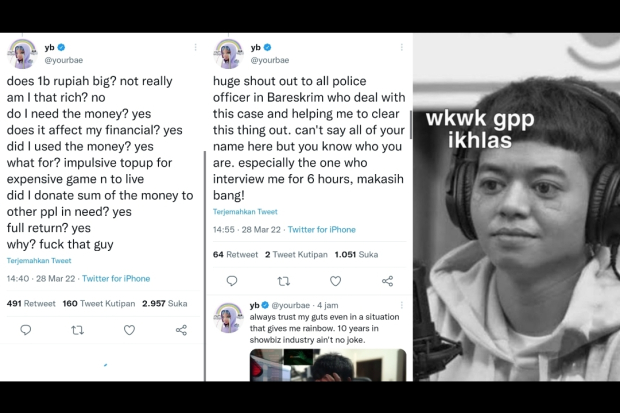
Task: Click the retweet icon under the Bareskrim tweet
Action: [x=283, y=281]
